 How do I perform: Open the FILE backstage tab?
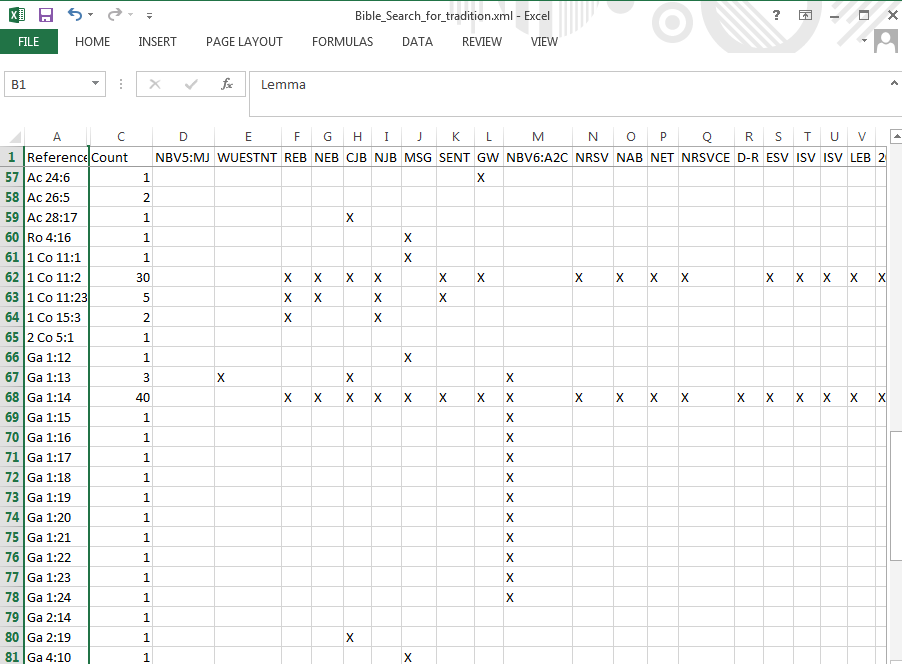[x=29, y=41]
